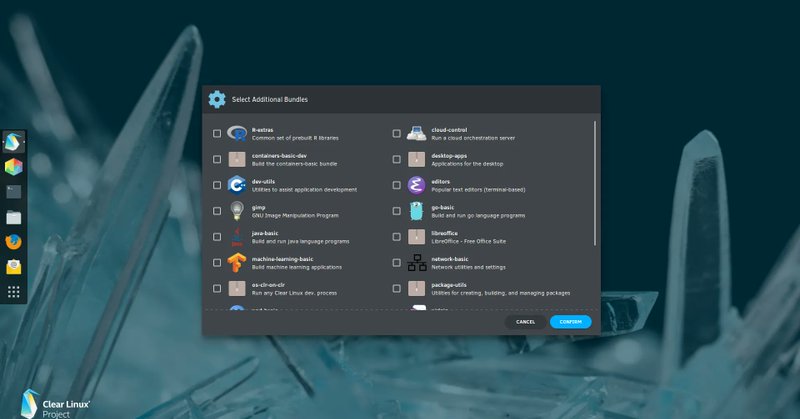Click the 'machine-learning-basic' bundle name
Image resolution: width=800 pixels, height=419 pixels.
click(x=282, y=259)
